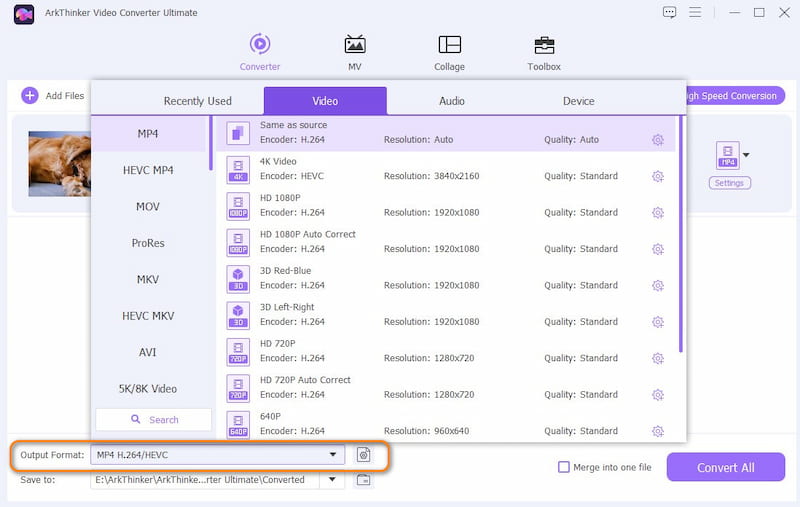Select HEVC MP4 in the format list
This screenshot has width=800, height=507.
pos(148,170)
